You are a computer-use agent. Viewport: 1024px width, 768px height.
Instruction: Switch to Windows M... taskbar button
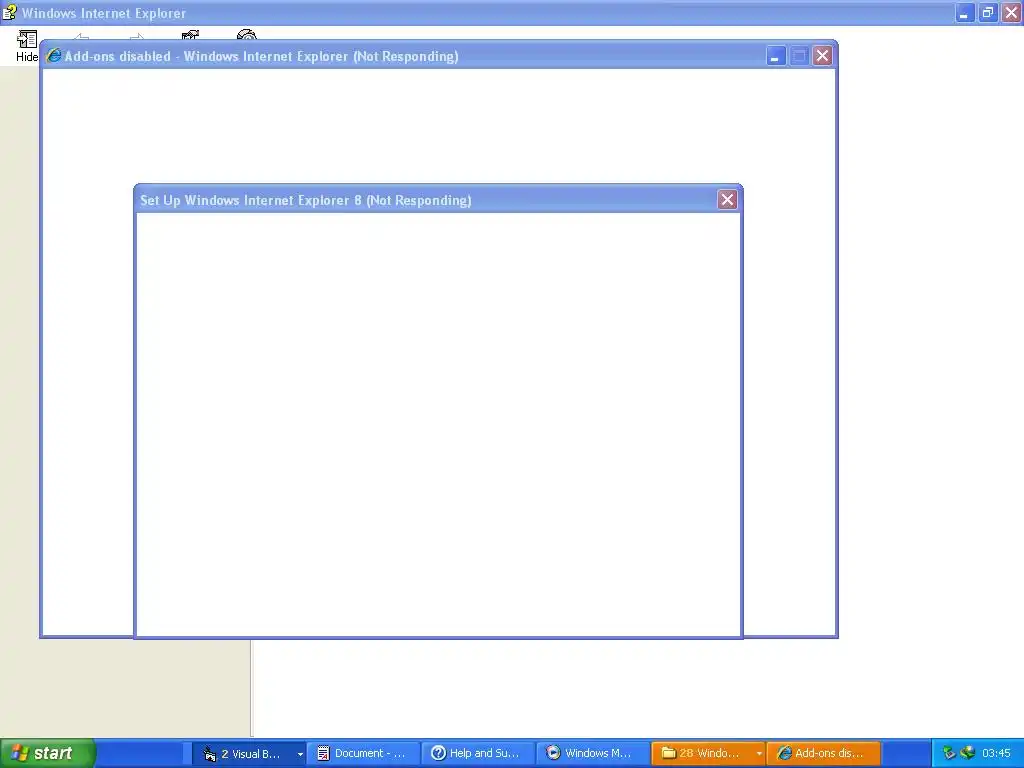point(592,754)
